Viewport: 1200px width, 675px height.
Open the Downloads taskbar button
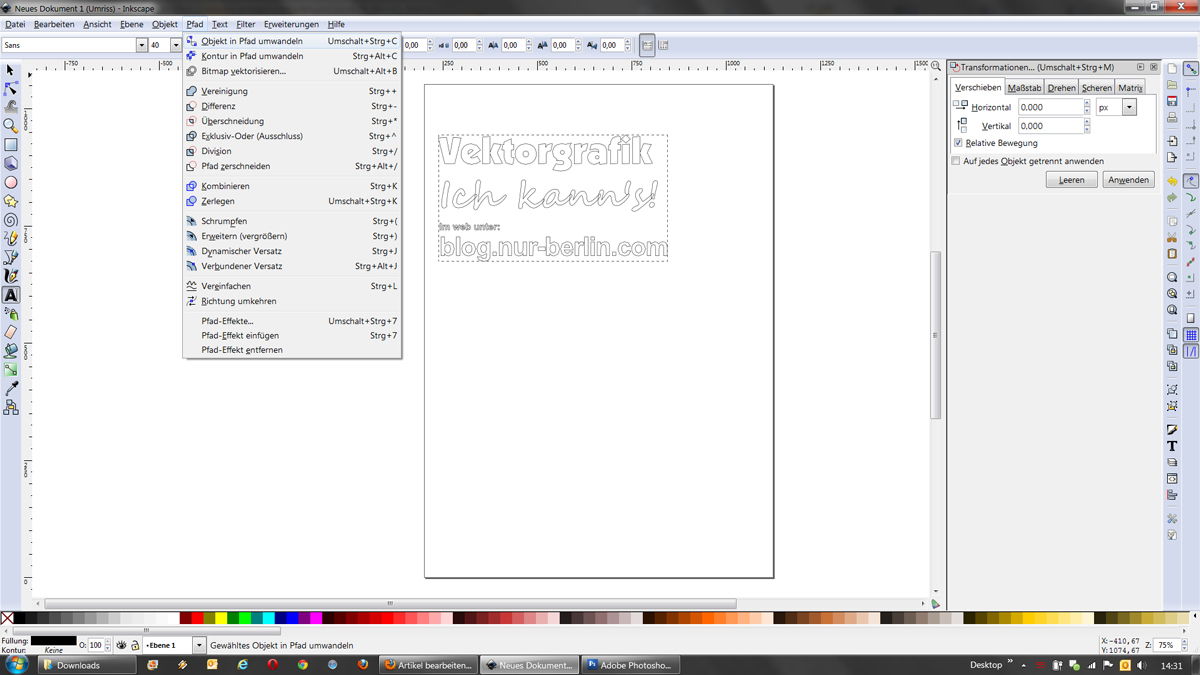pos(85,665)
